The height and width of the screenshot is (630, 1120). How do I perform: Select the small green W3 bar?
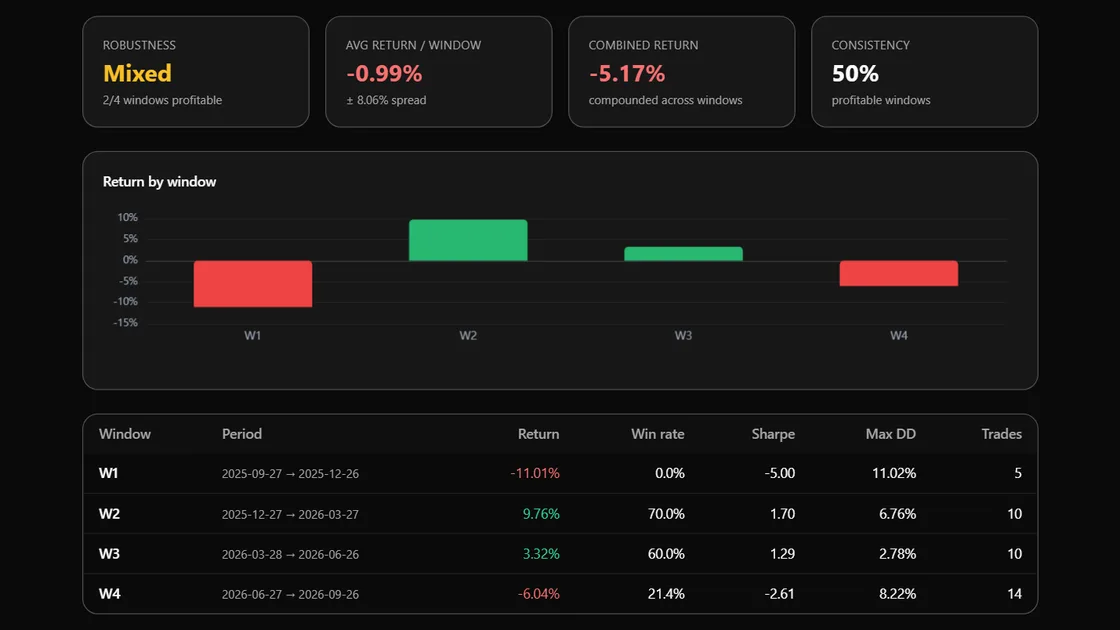tap(684, 254)
